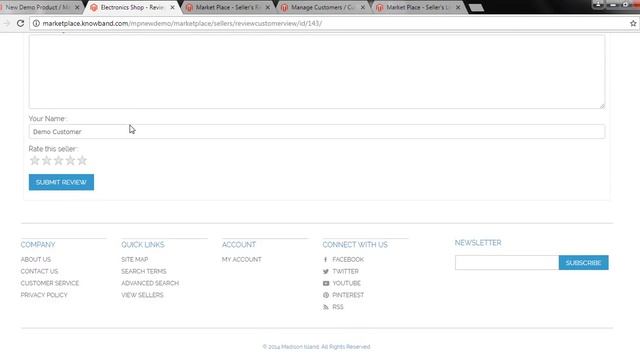Click the forward navigation arrow
The height and width of the screenshot is (360, 640).
point(6,23)
